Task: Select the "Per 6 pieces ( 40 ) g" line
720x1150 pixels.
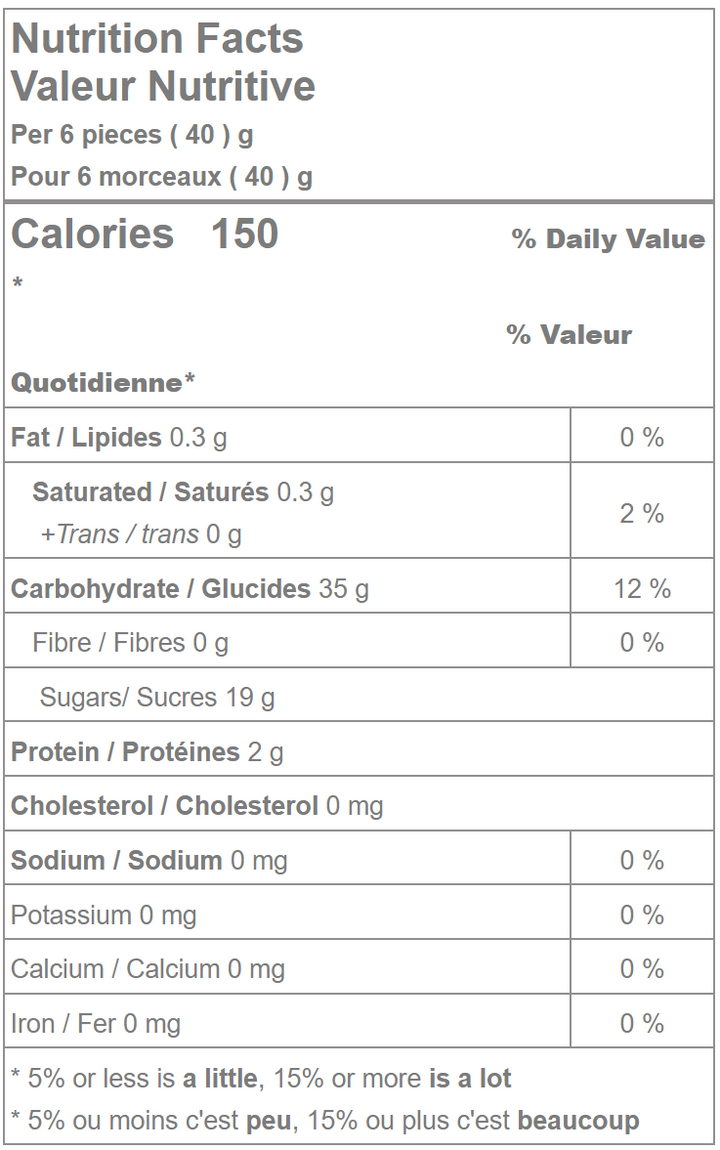Action: click(x=131, y=134)
